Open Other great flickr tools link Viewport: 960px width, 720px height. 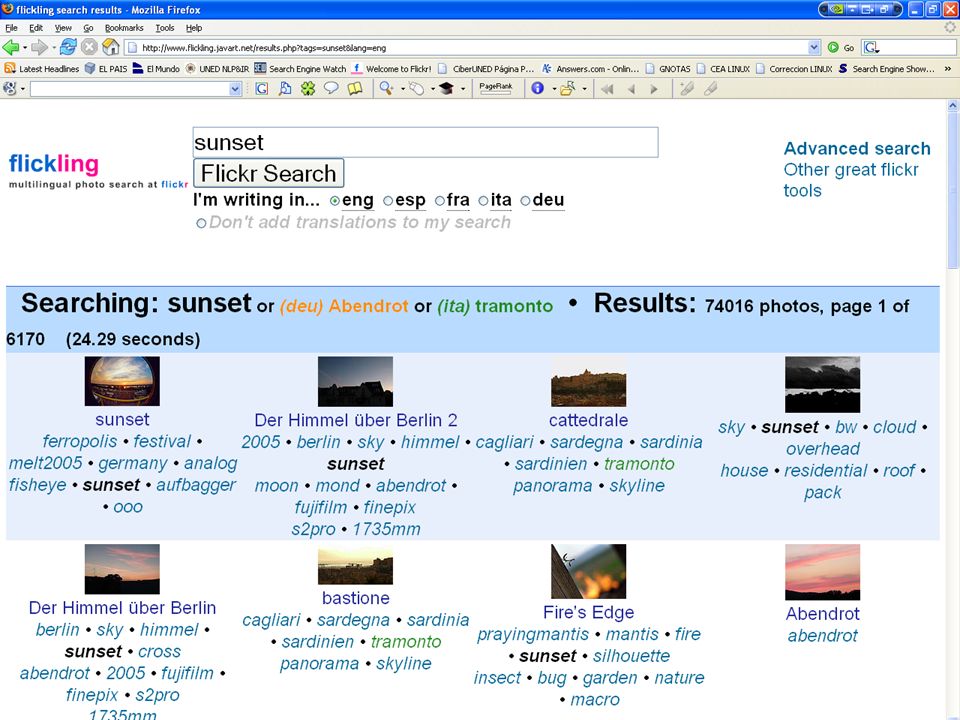(x=851, y=180)
